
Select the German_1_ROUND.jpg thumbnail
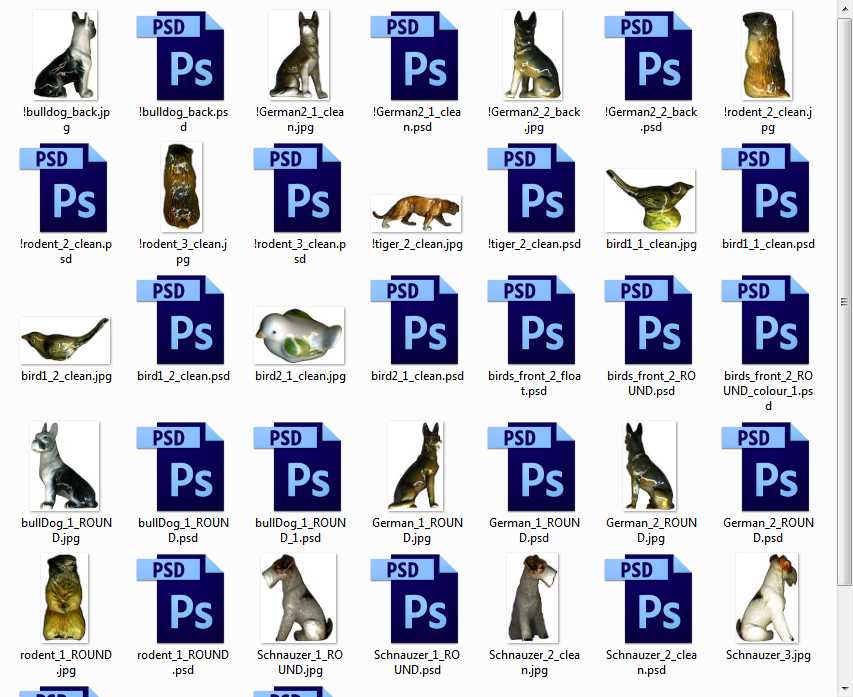417,466
